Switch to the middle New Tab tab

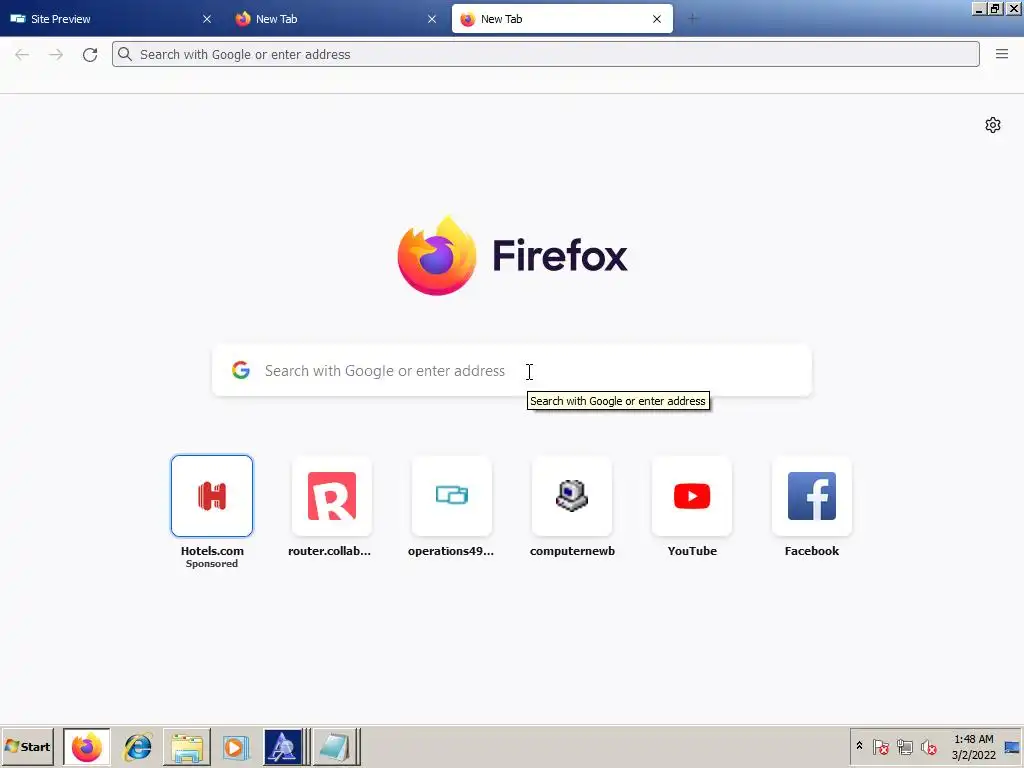tap(336, 19)
